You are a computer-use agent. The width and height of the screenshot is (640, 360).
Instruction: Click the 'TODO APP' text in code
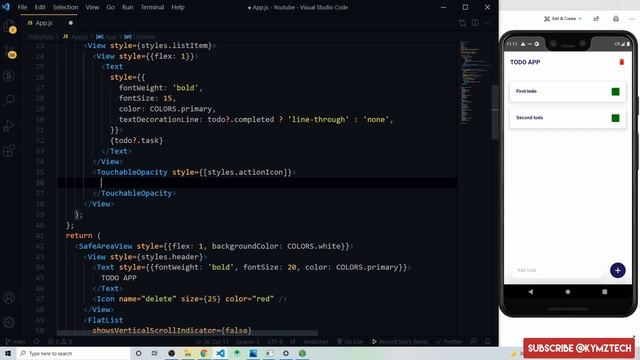119,278
